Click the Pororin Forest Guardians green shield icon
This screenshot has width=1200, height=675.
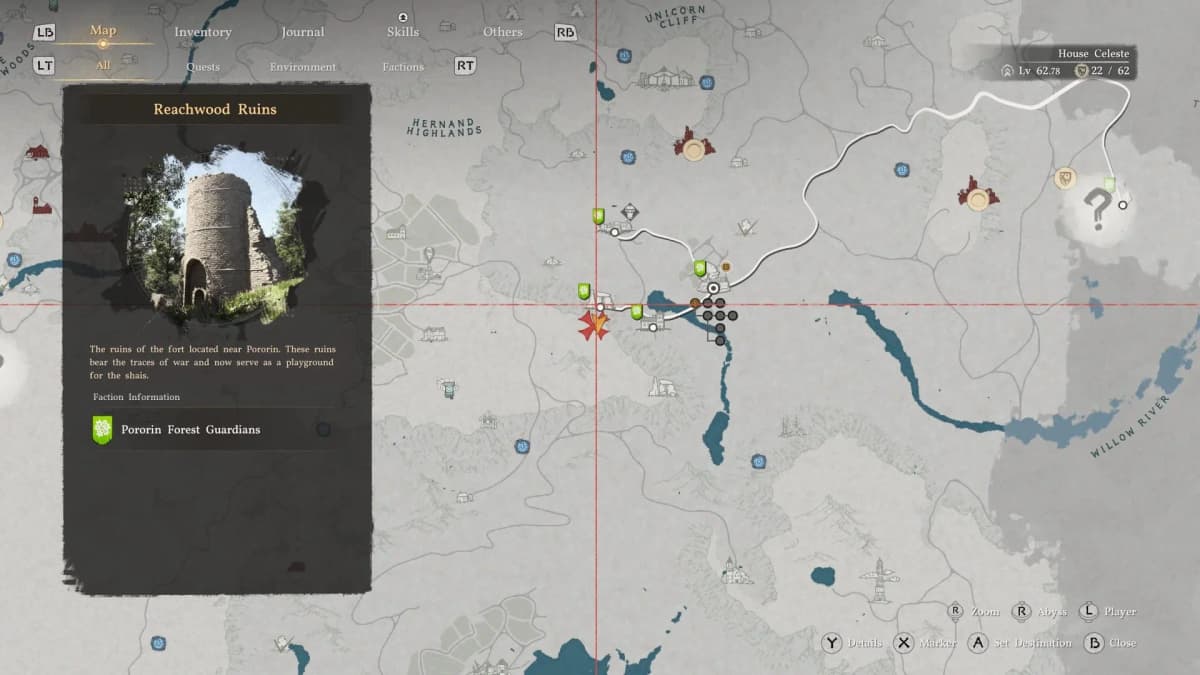pos(102,430)
